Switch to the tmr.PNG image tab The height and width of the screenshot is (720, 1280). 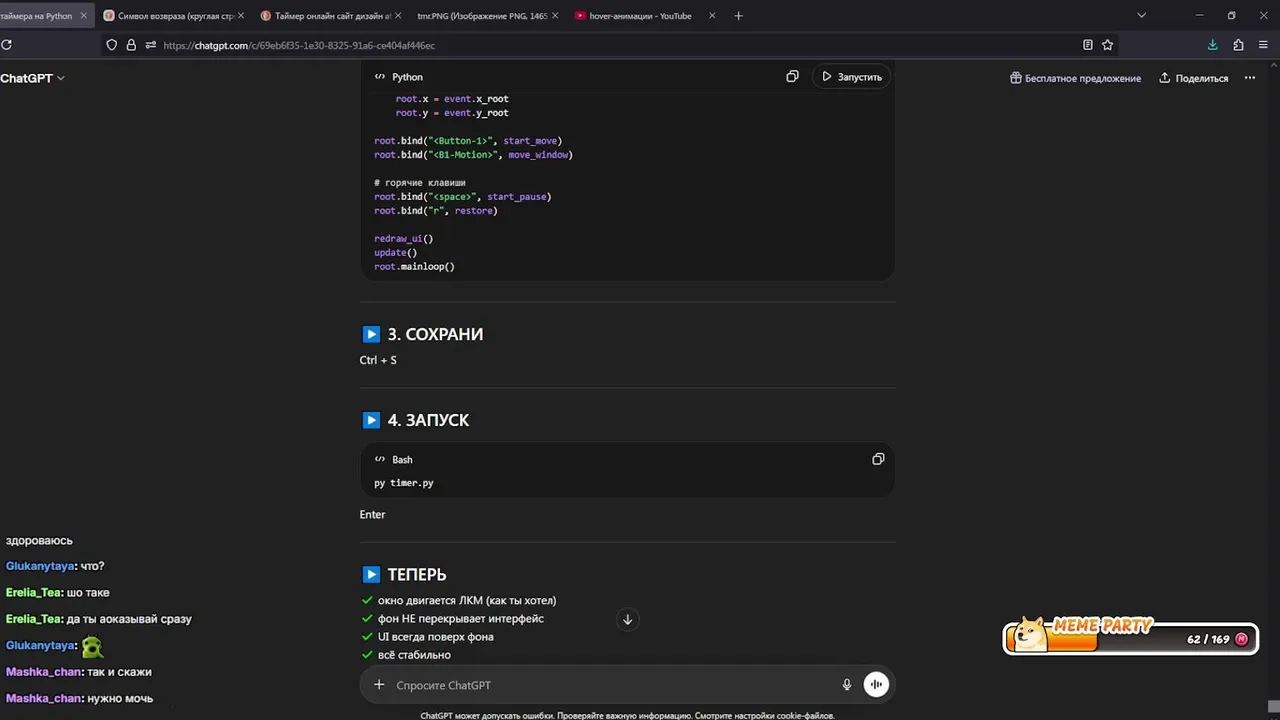coord(482,16)
